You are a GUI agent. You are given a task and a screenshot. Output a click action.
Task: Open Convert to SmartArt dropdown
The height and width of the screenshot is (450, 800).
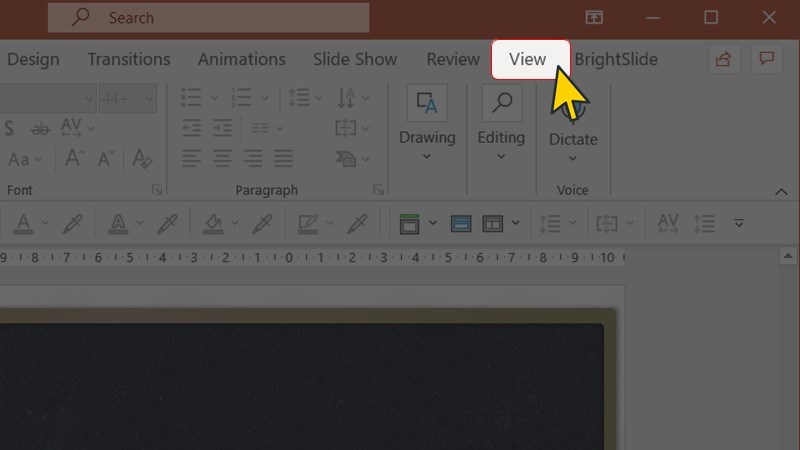[352, 159]
